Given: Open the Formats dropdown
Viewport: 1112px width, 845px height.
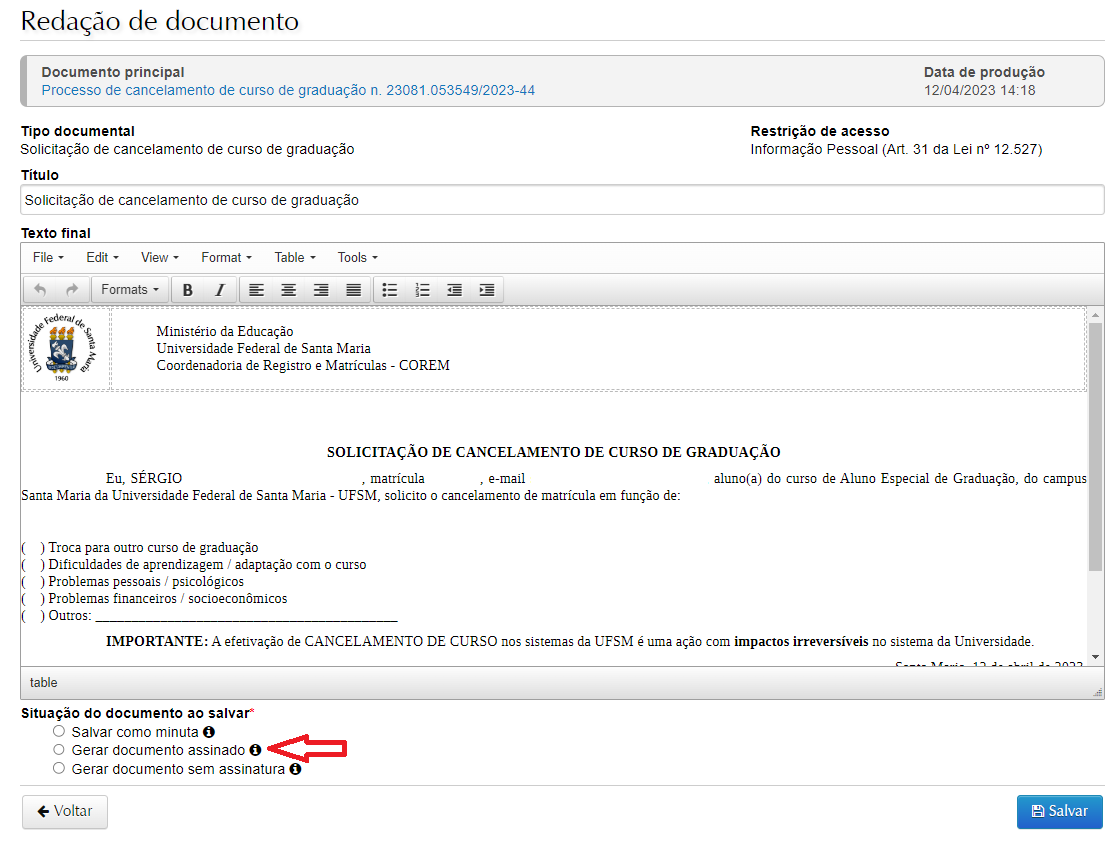Looking at the screenshot, I should pos(130,290).
